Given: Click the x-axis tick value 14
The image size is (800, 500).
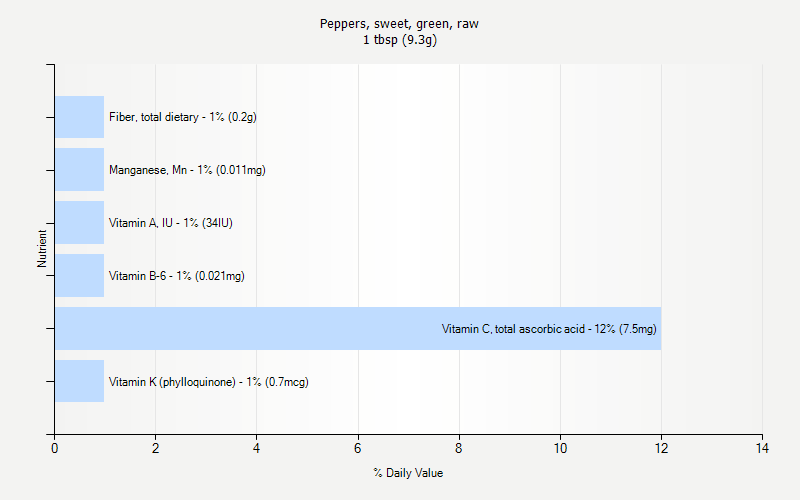Looking at the screenshot, I should pos(762,449).
